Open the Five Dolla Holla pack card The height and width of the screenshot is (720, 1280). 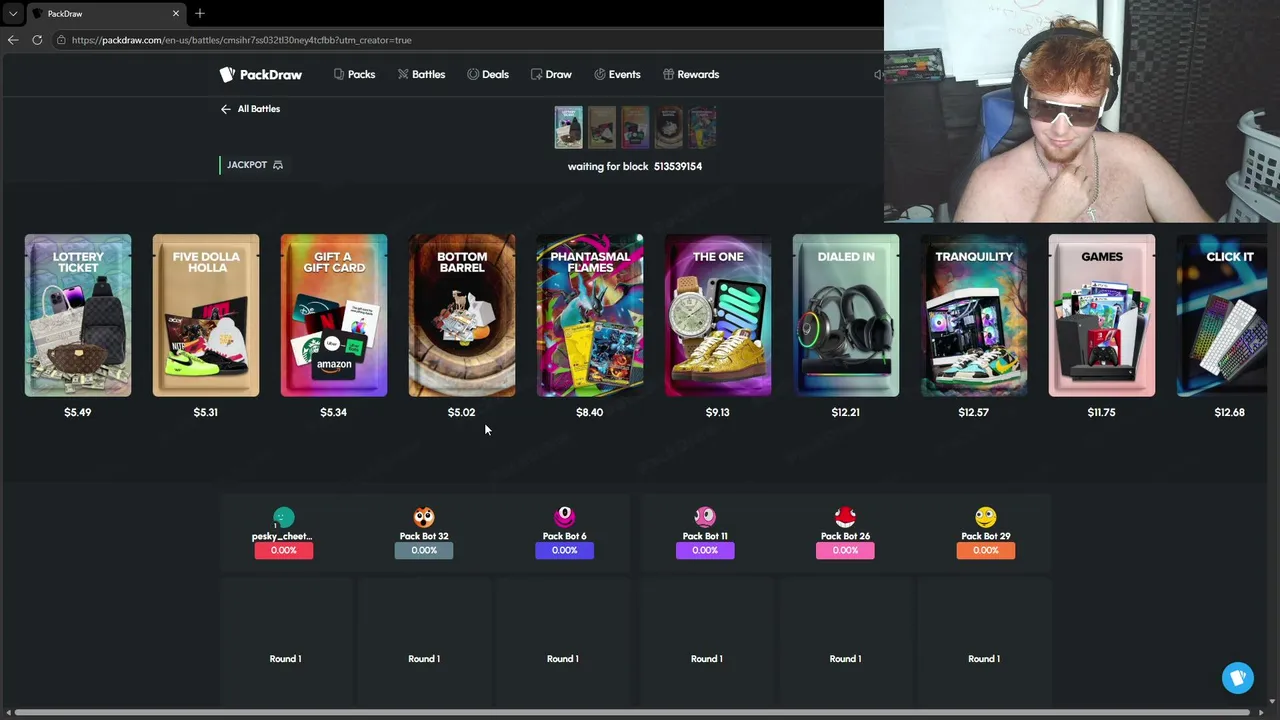206,315
